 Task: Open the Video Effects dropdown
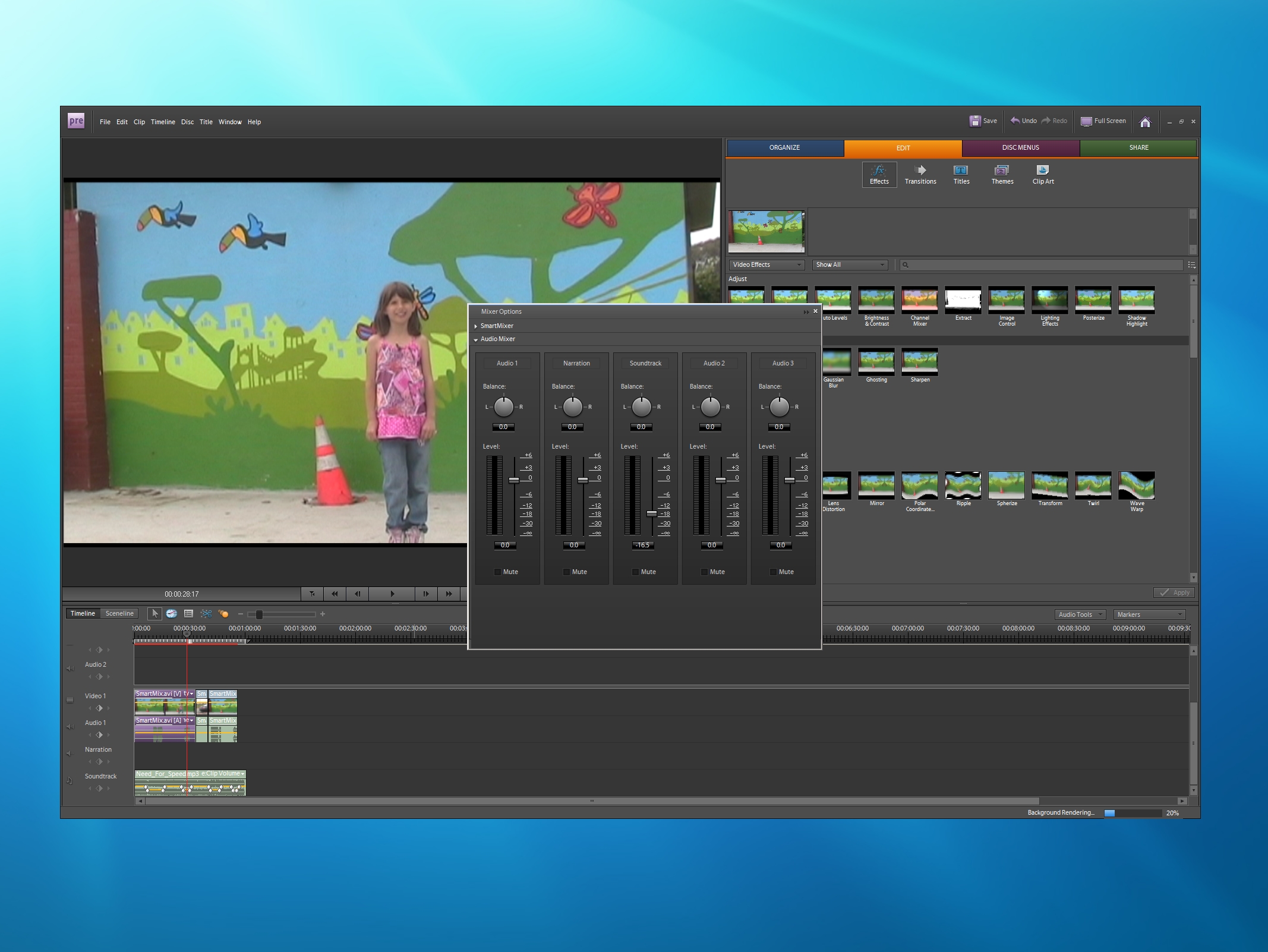click(x=767, y=264)
